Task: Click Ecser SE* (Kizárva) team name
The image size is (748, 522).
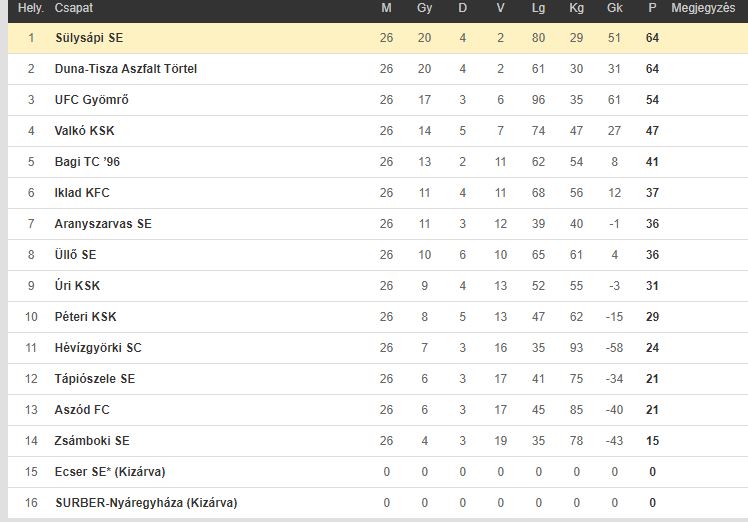Action: 110,472
